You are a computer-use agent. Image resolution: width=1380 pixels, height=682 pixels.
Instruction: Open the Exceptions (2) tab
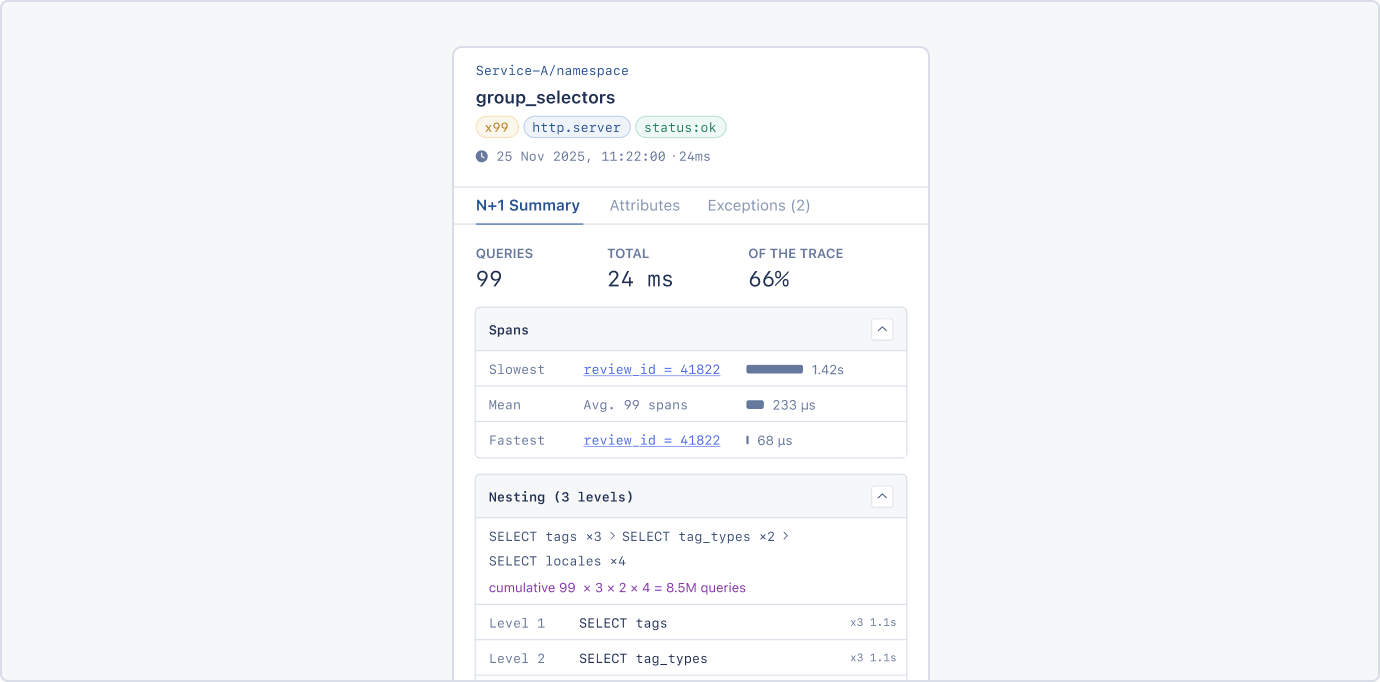point(759,205)
